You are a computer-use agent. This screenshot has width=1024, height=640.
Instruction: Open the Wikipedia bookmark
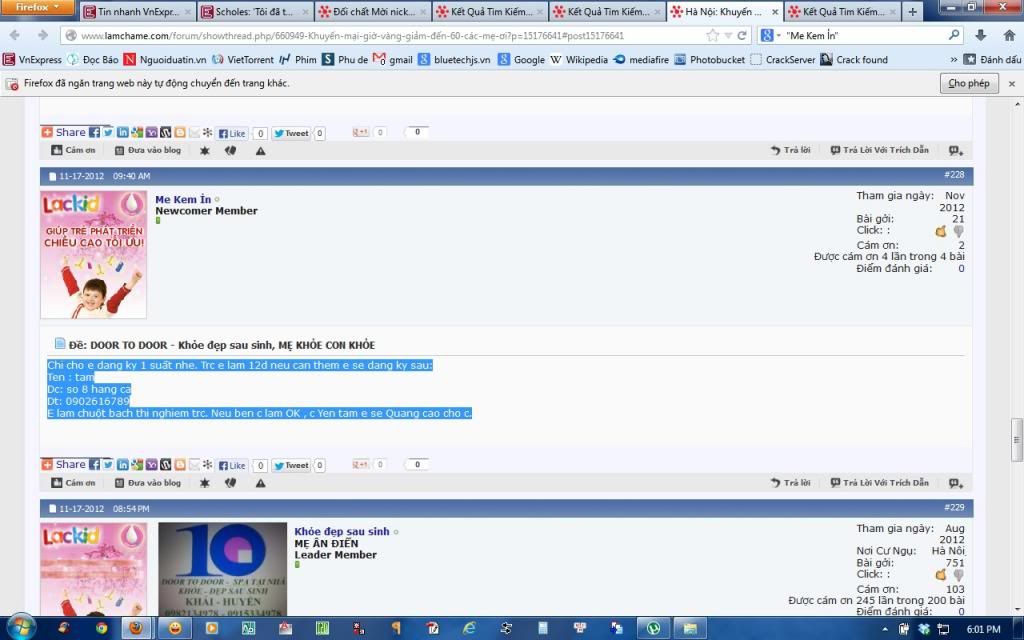click(579, 59)
